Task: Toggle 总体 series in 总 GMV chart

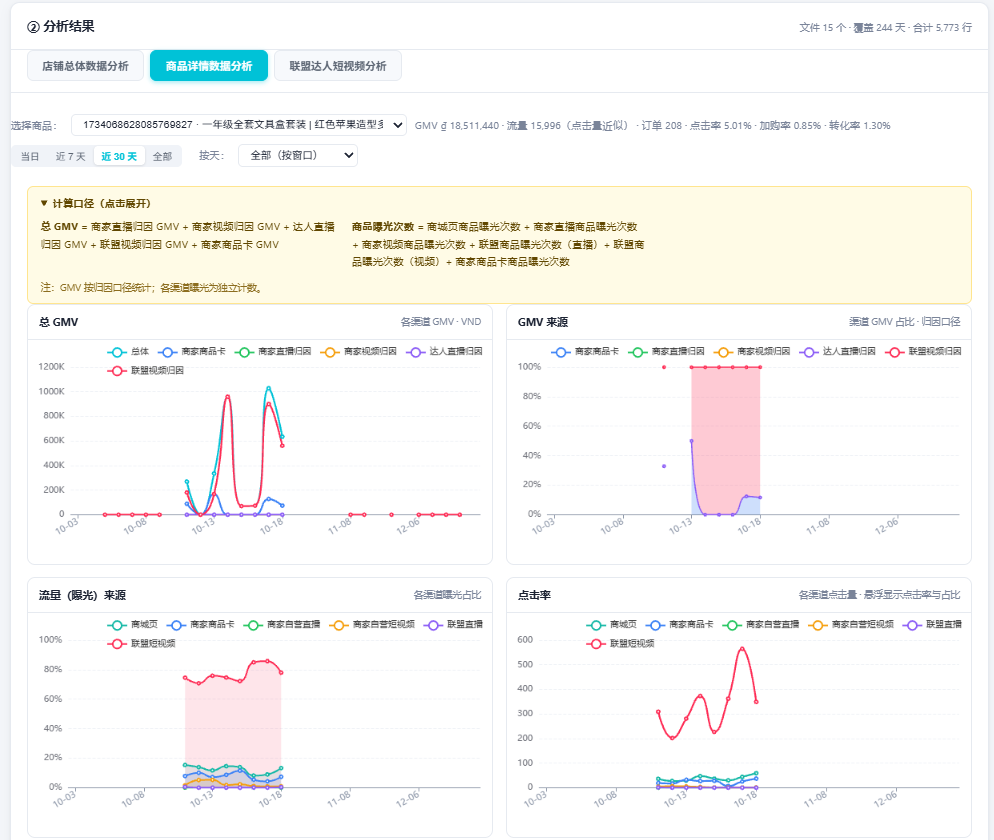Action: pos(128,352)
